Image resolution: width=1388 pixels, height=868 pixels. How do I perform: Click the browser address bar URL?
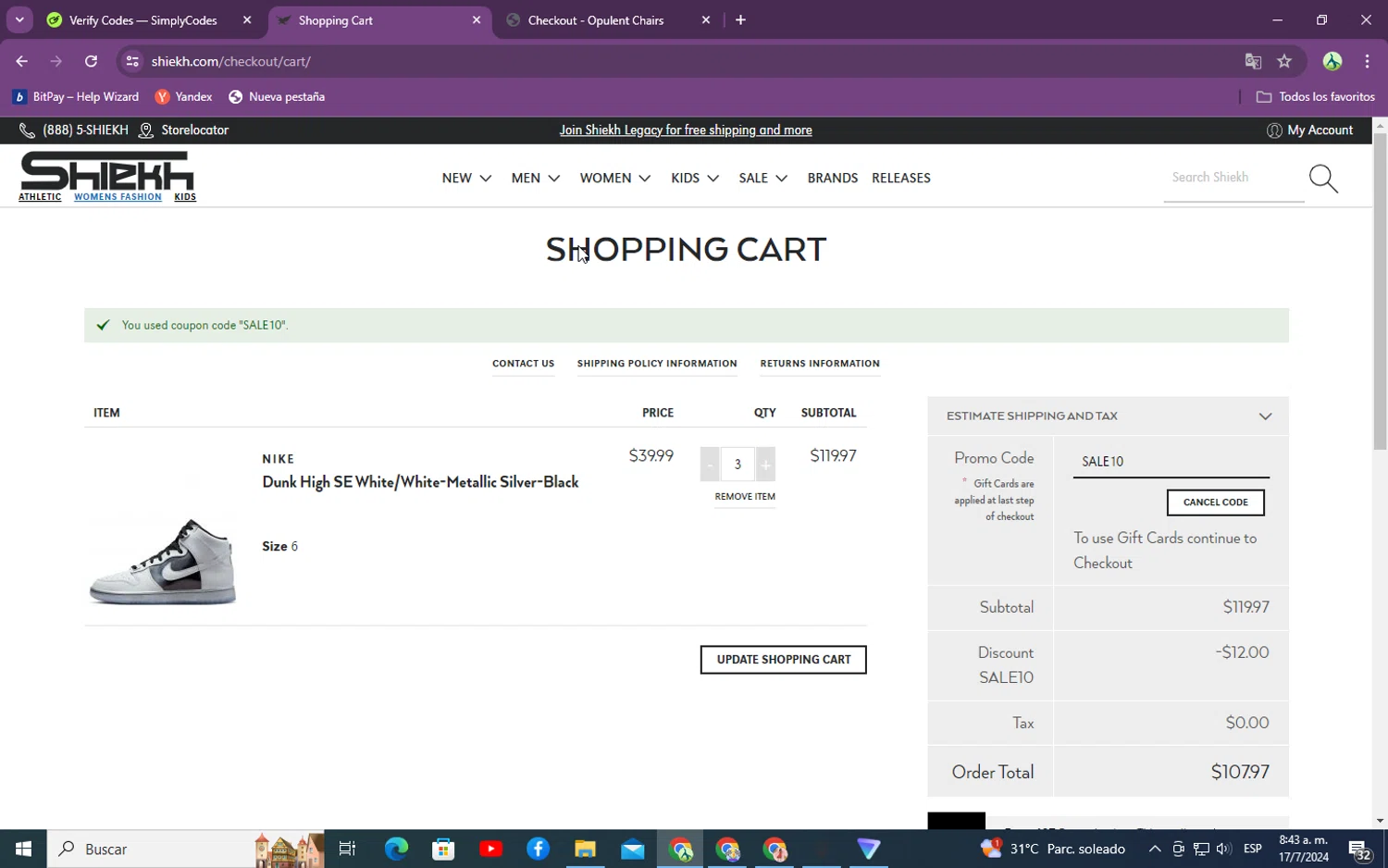pos(231,61)
